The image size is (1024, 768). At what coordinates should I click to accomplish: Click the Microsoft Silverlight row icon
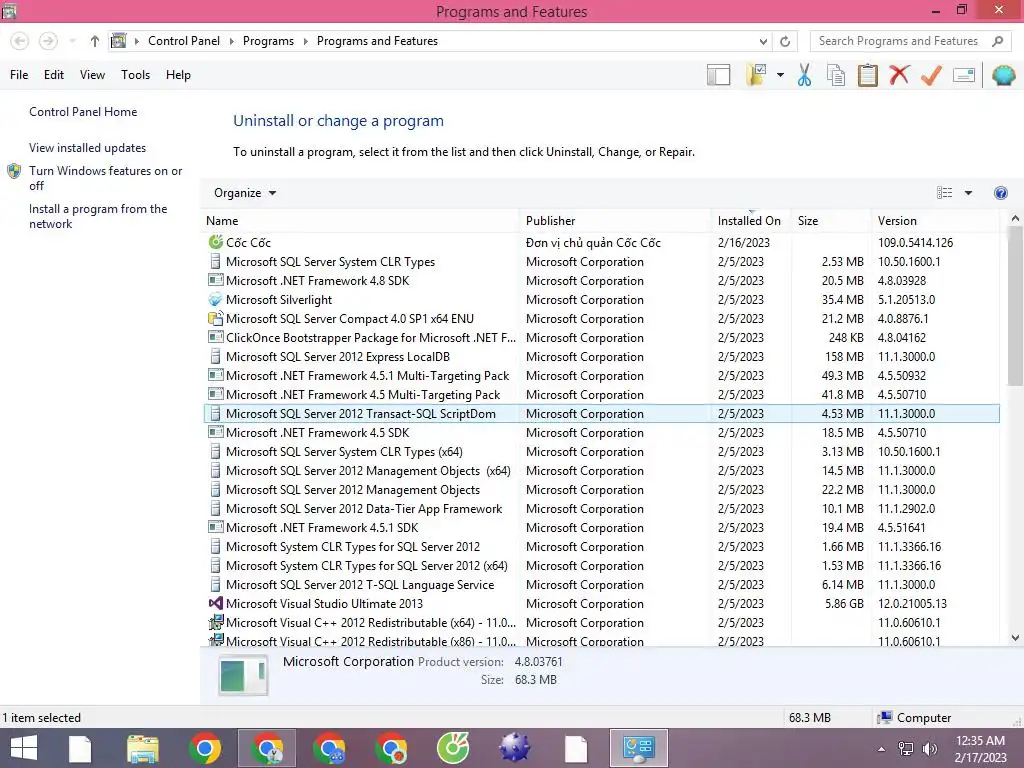click(216, 300)
